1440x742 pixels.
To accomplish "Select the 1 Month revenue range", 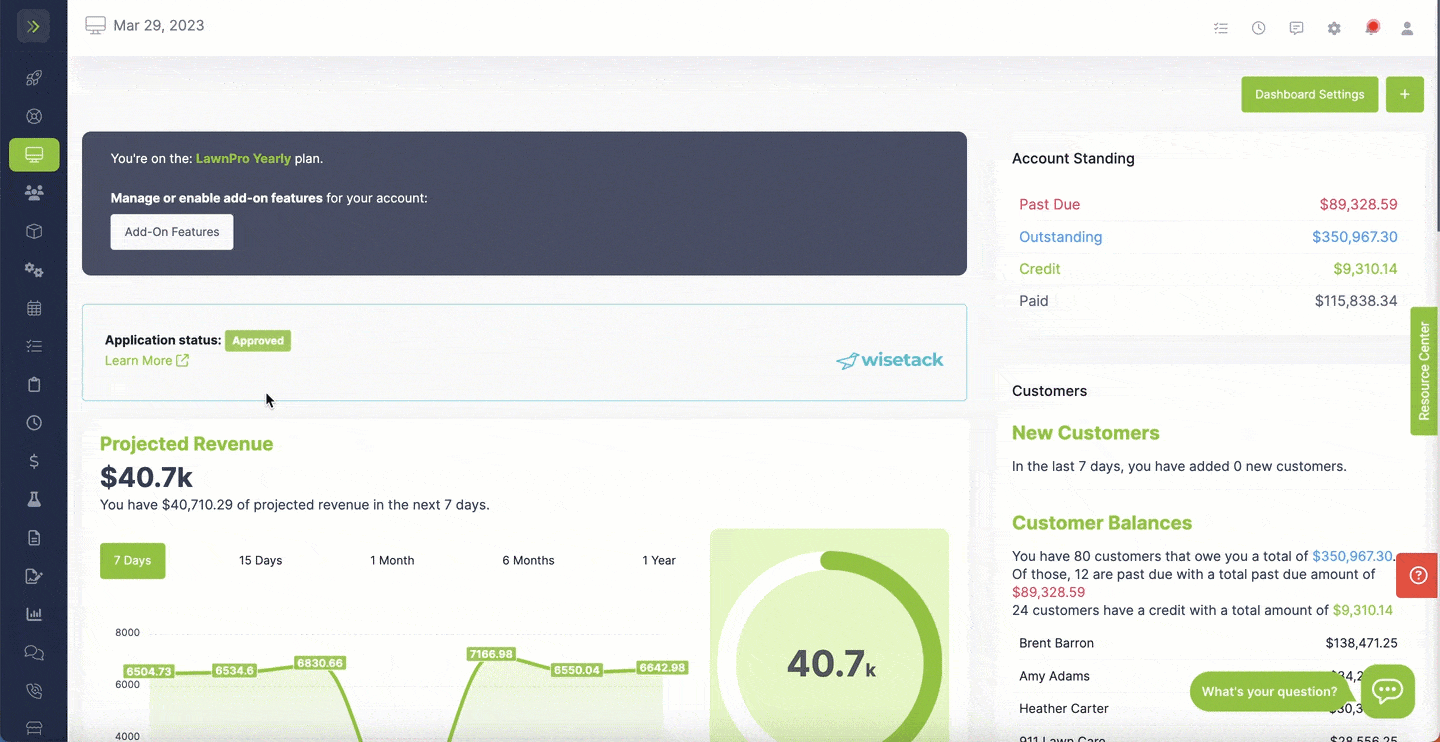I will point(392,561).
